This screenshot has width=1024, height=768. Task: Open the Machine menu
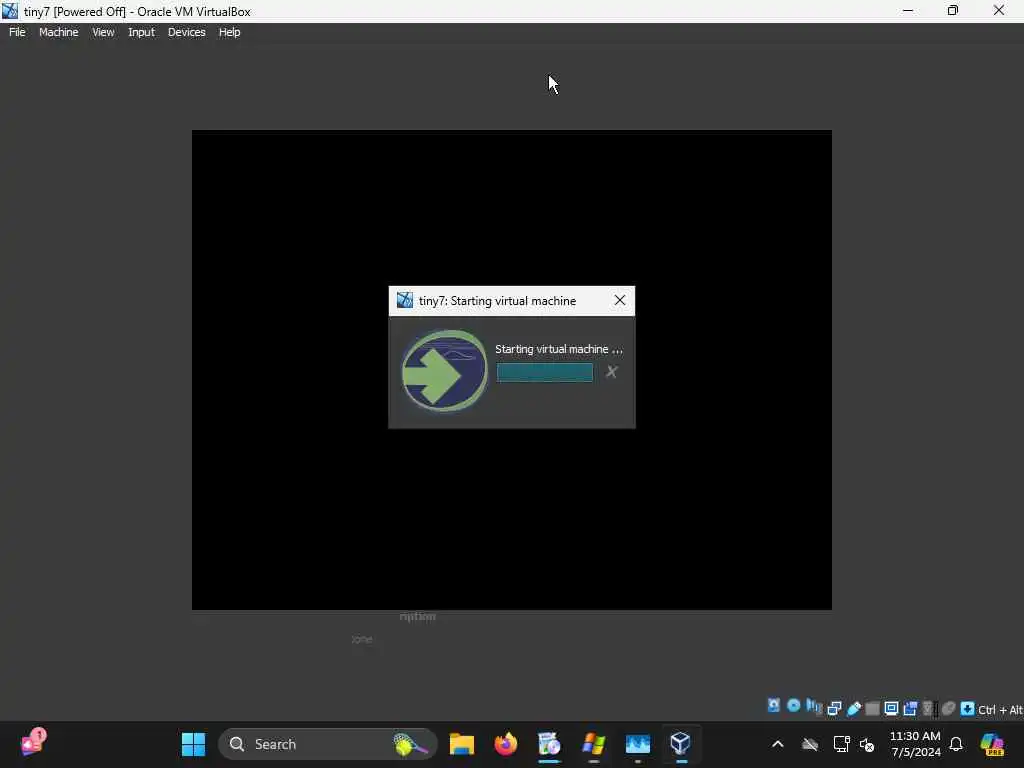58,32
